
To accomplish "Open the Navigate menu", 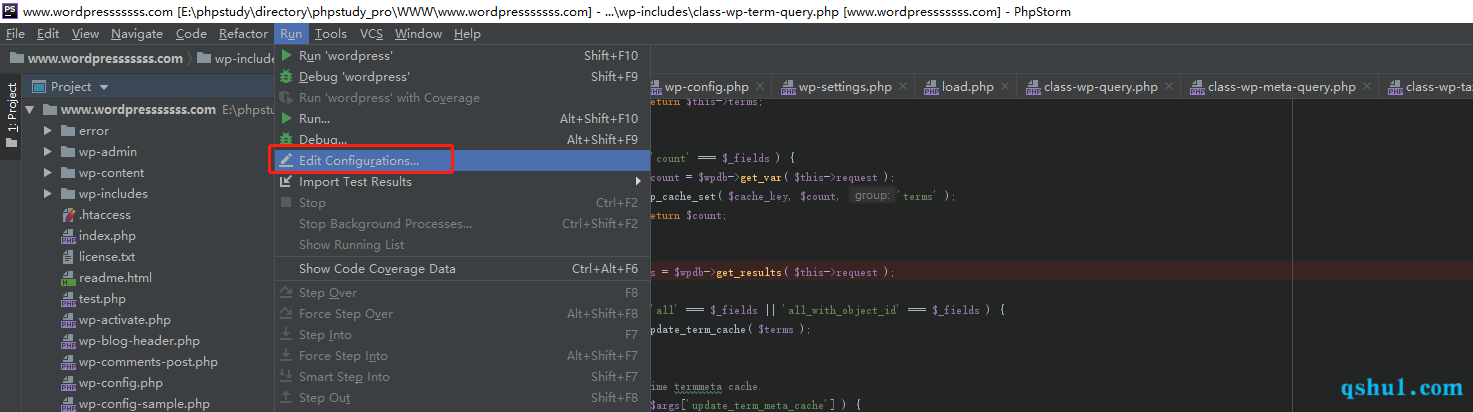I will pos(137,34).
